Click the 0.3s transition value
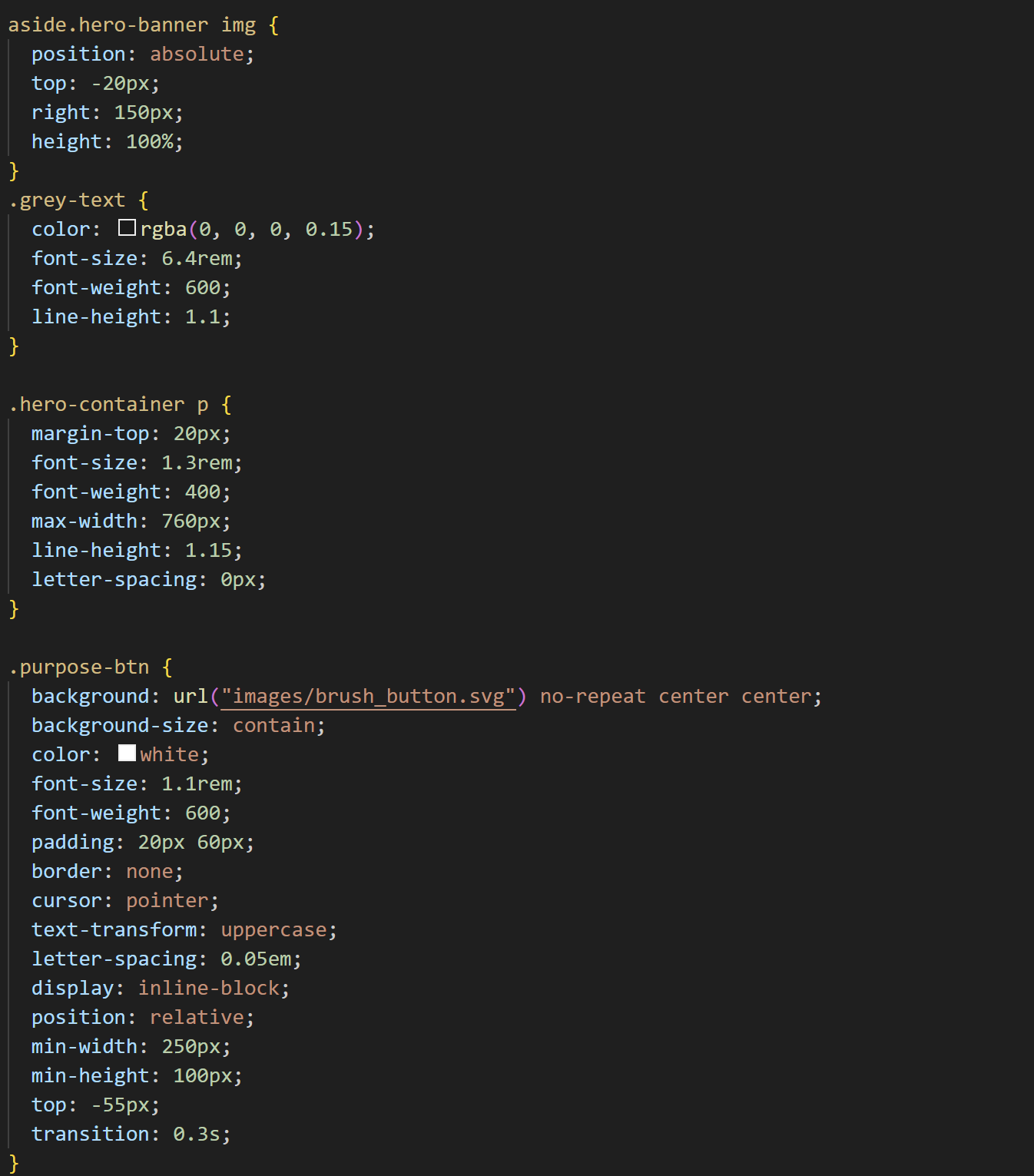The height and width of the screenshot is (1176, 1034). pyautogui.click(x=196, y=1135)
